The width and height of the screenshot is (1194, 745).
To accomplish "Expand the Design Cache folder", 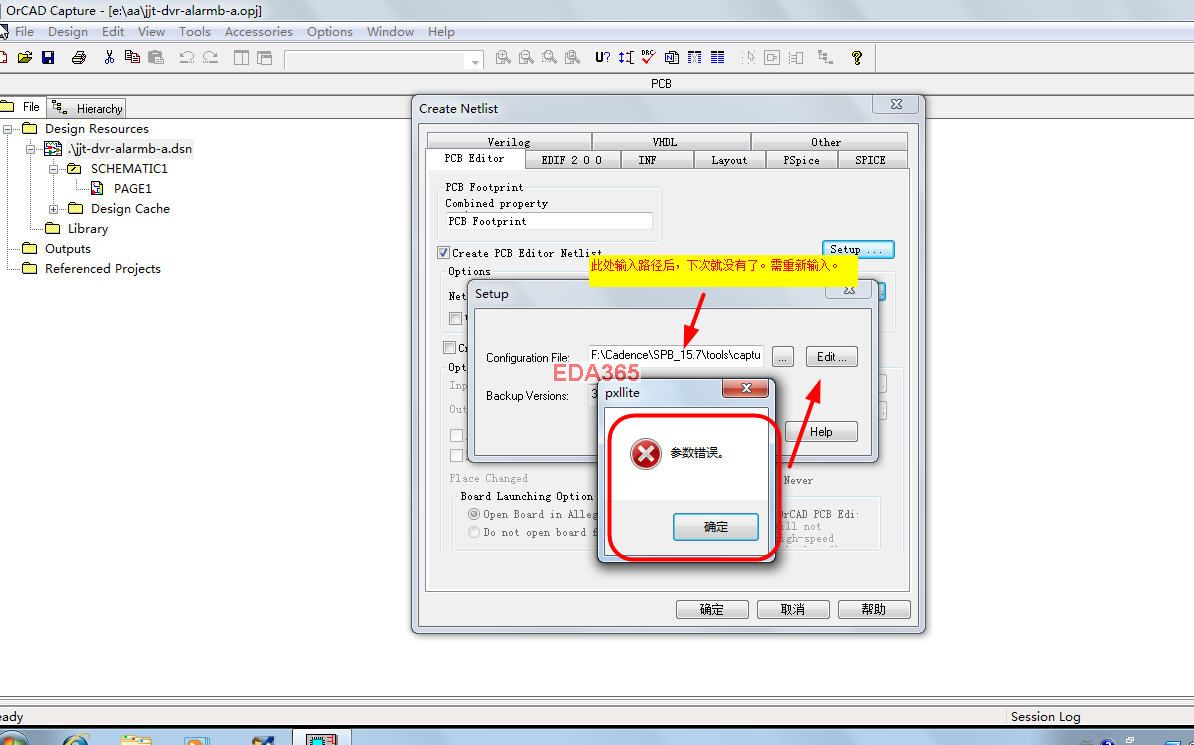I will coord(53,209).
